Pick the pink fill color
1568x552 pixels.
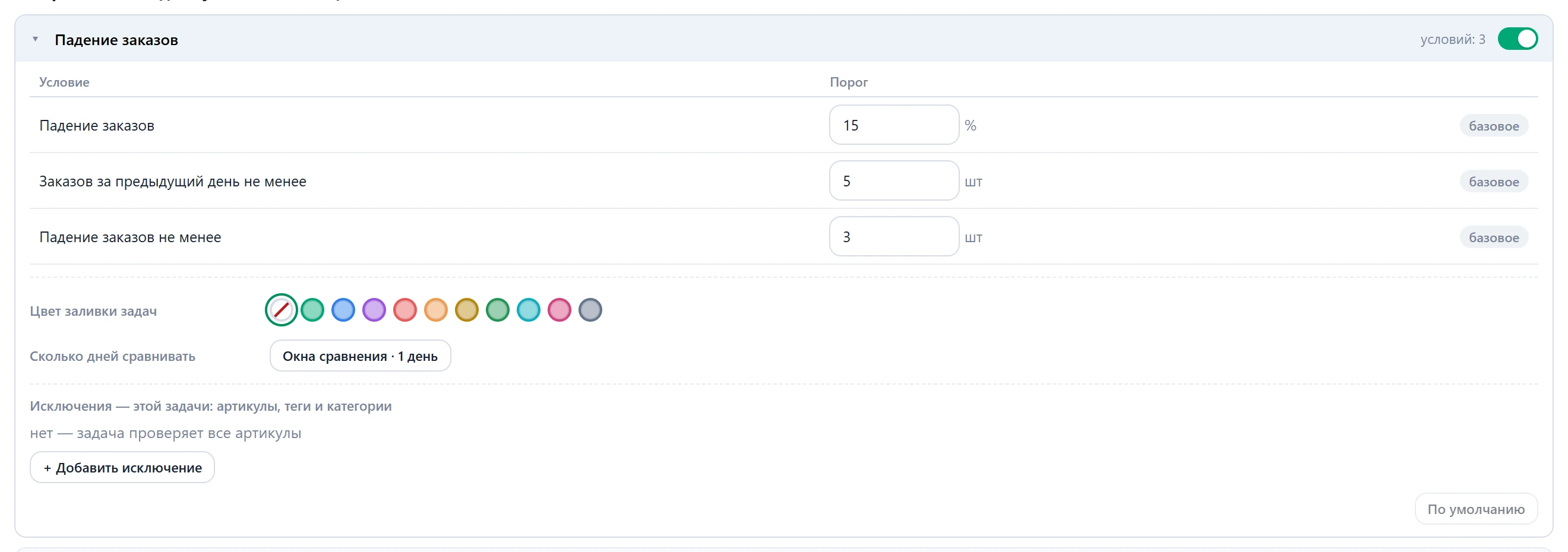click(559, 310)
